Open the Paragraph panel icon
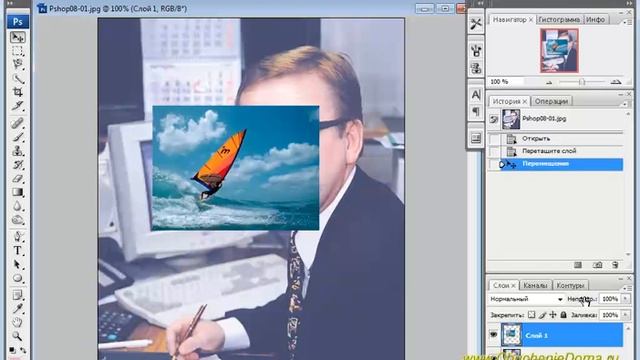 [x=476, y=111]
